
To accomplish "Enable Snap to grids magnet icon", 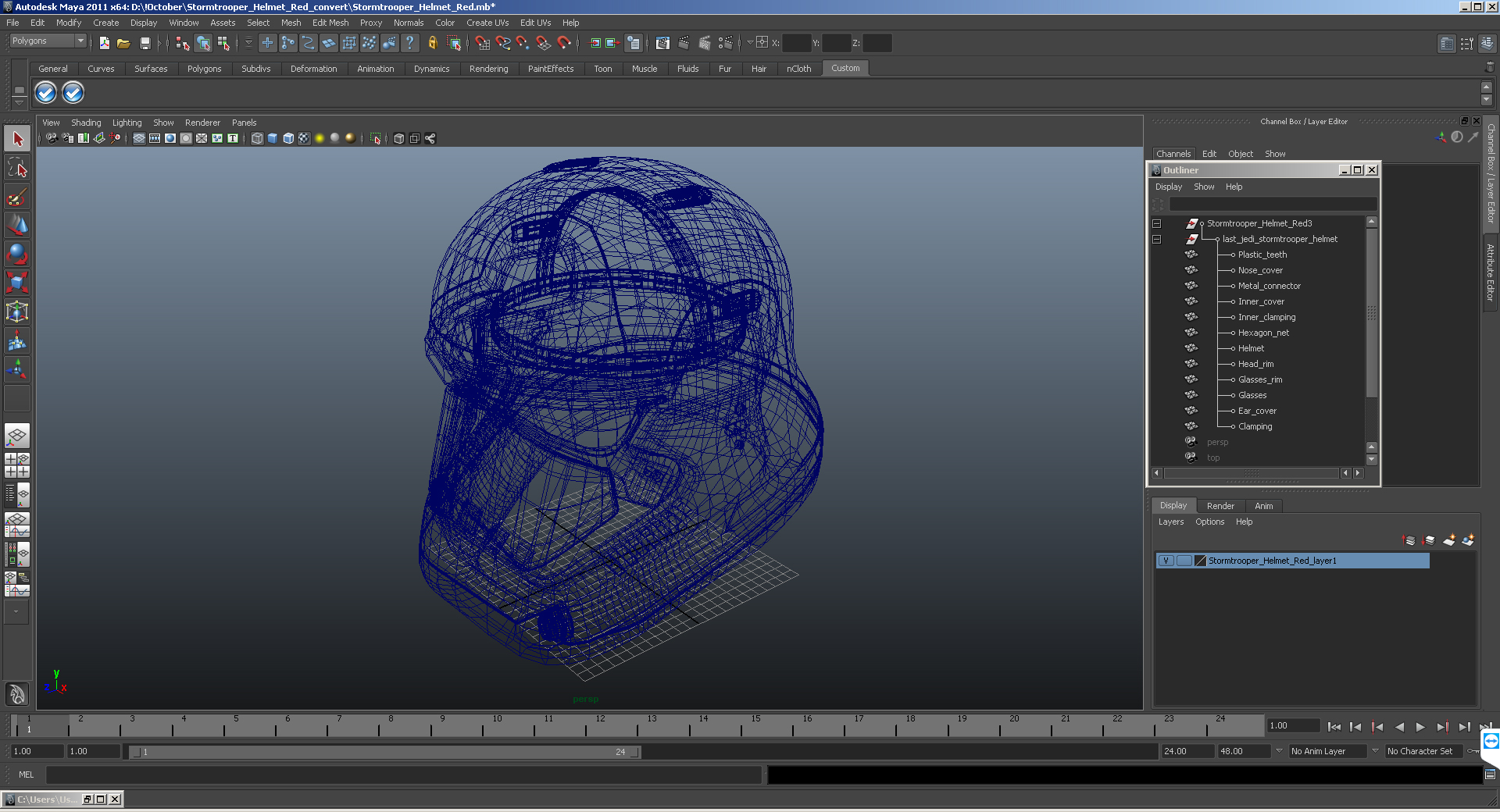I will (482, 43).
